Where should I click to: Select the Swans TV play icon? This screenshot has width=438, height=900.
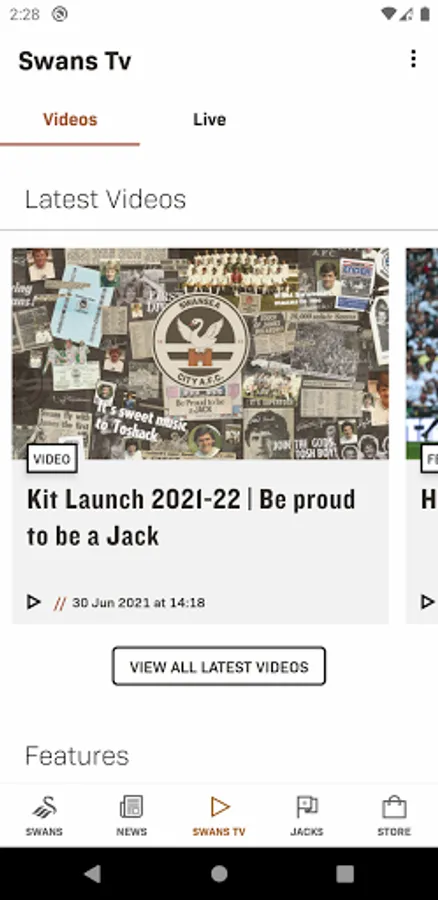tap(219, 807)
